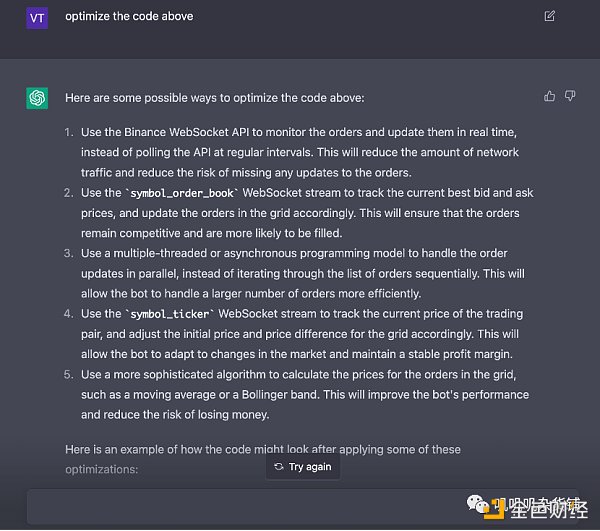Click the "Here is an example" paragraph
This screenshot has width=600, height=531.
262,450
